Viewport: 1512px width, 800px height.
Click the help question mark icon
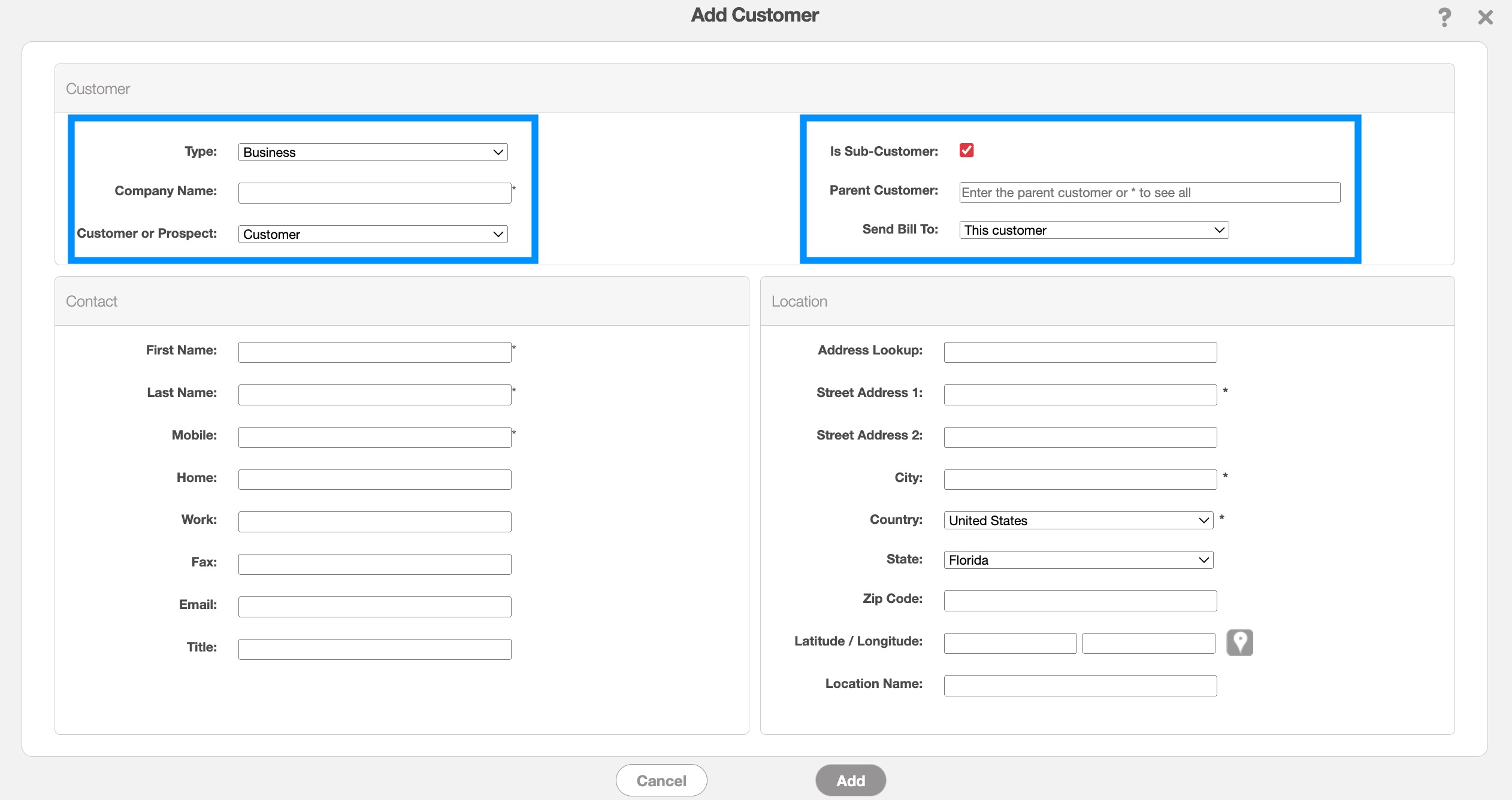click(1444, 17)
